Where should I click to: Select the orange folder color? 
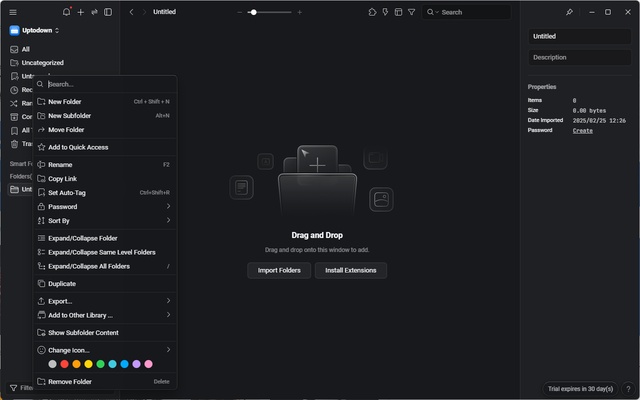pyautogui.click(x=76, y=364)
